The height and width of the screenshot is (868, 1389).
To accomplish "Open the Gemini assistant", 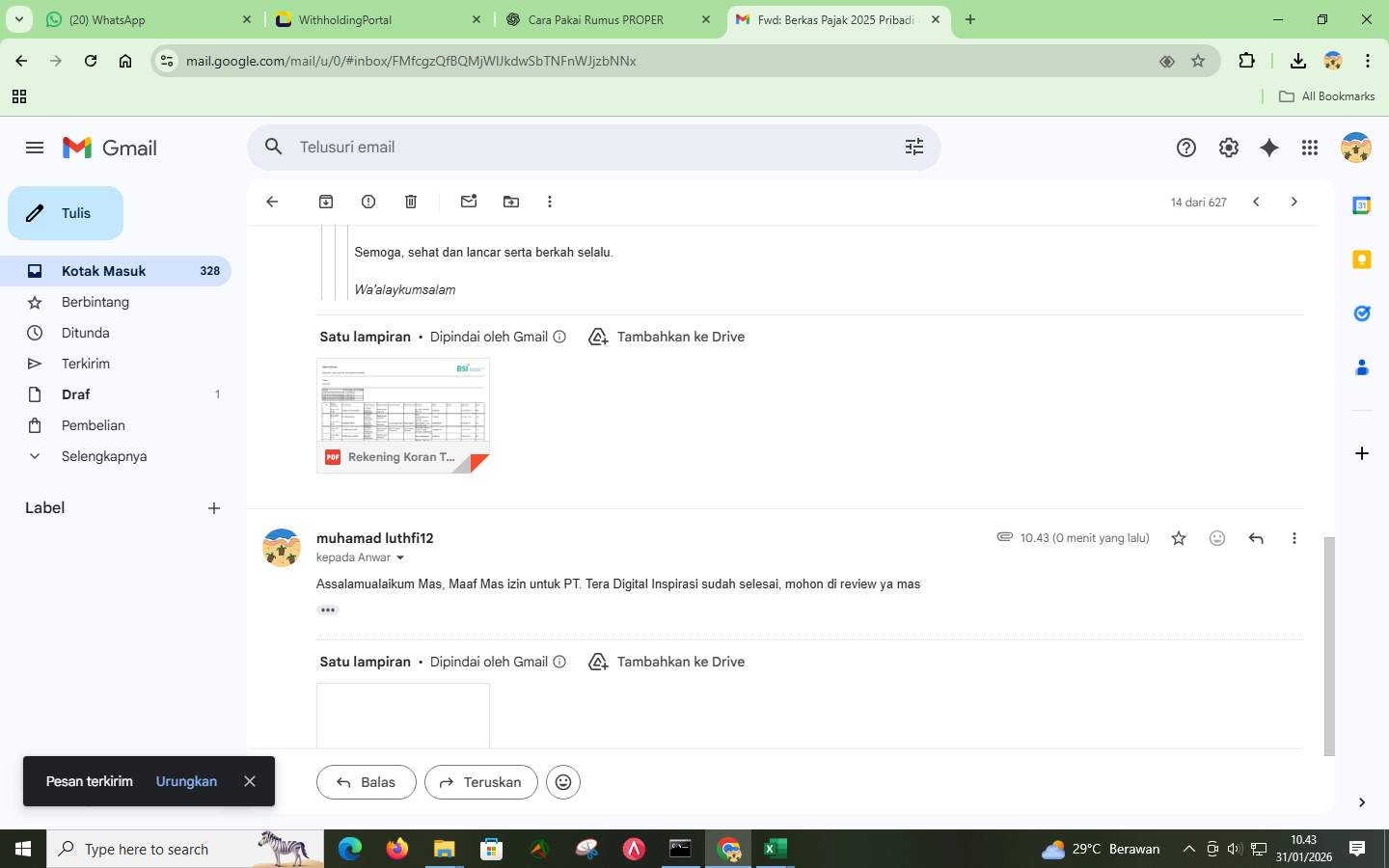I will pyautogui.click(x=1268, y=147).
